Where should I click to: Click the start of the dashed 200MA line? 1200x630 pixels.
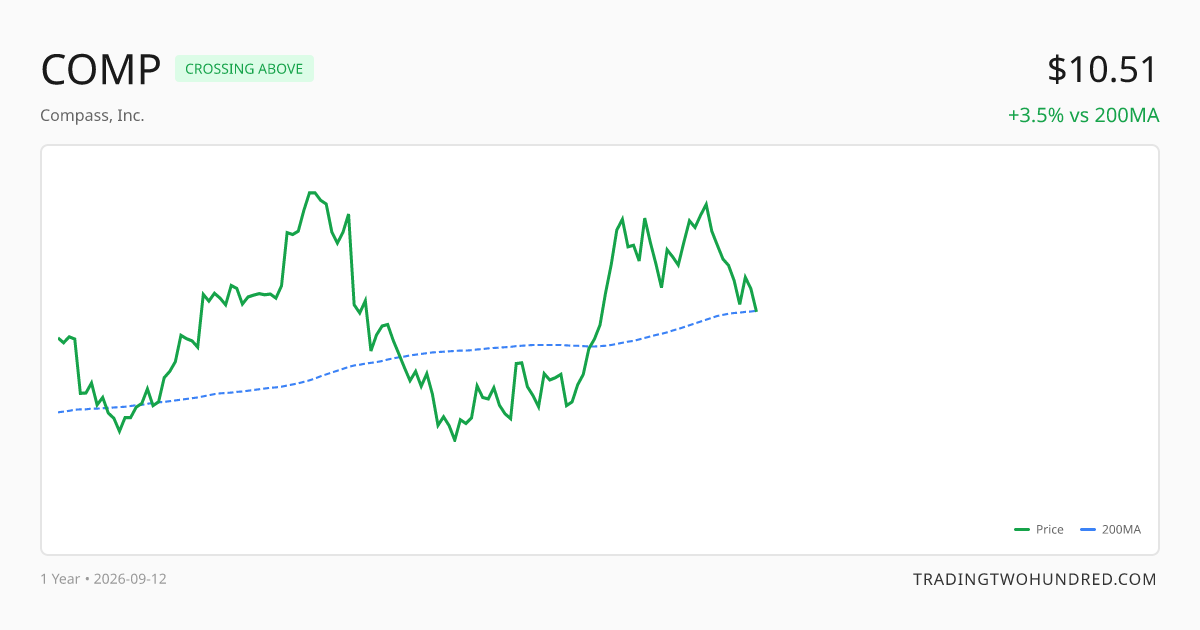(59, 412)
